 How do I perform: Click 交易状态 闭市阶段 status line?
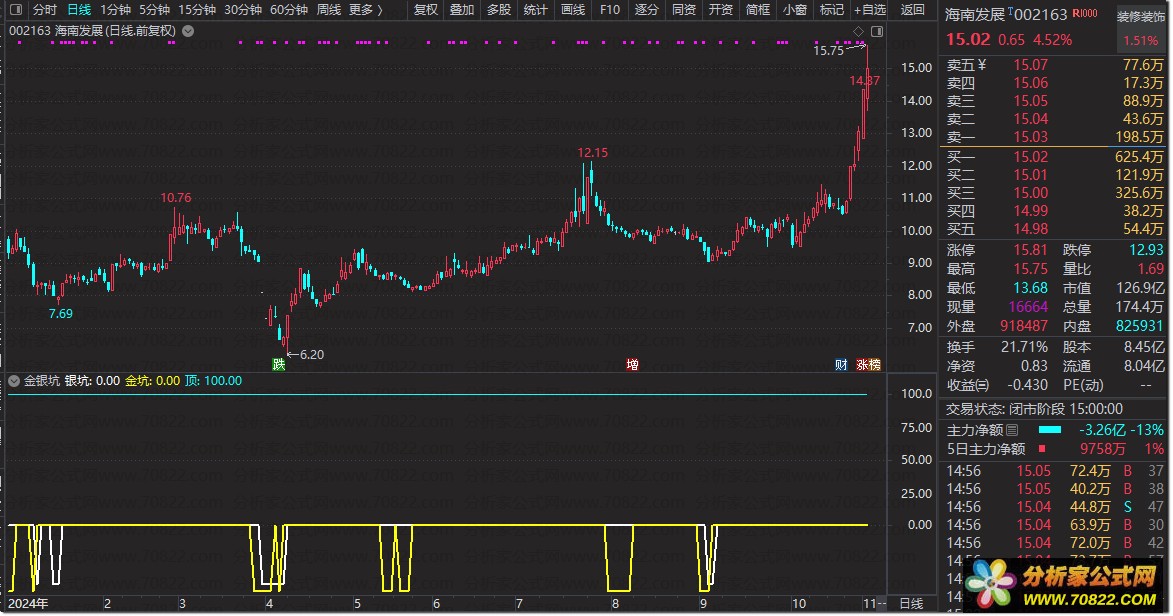[x=1034, y=409]
